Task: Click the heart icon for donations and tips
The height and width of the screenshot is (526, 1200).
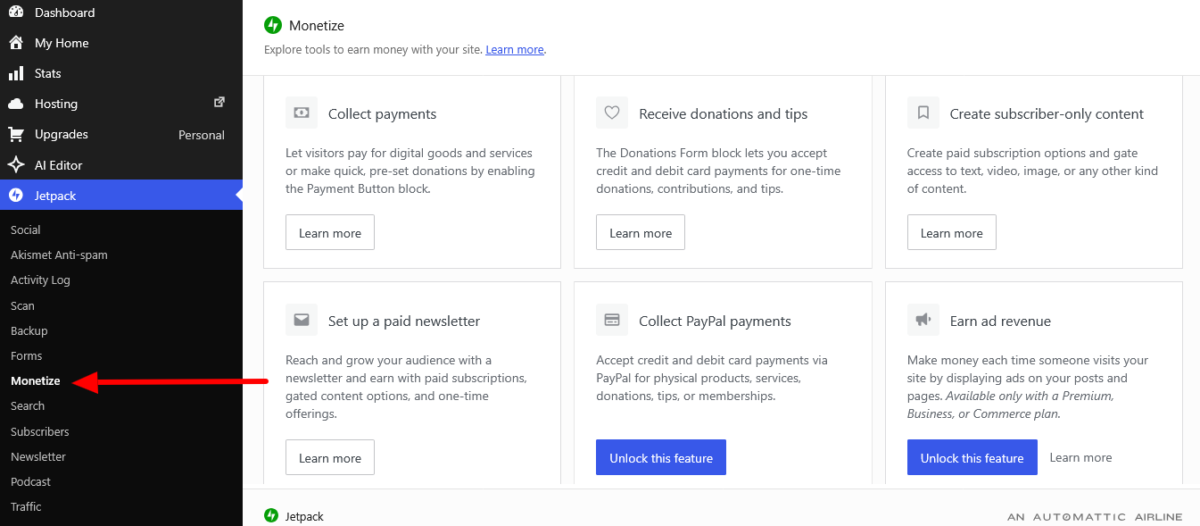Action: point(612,113)
